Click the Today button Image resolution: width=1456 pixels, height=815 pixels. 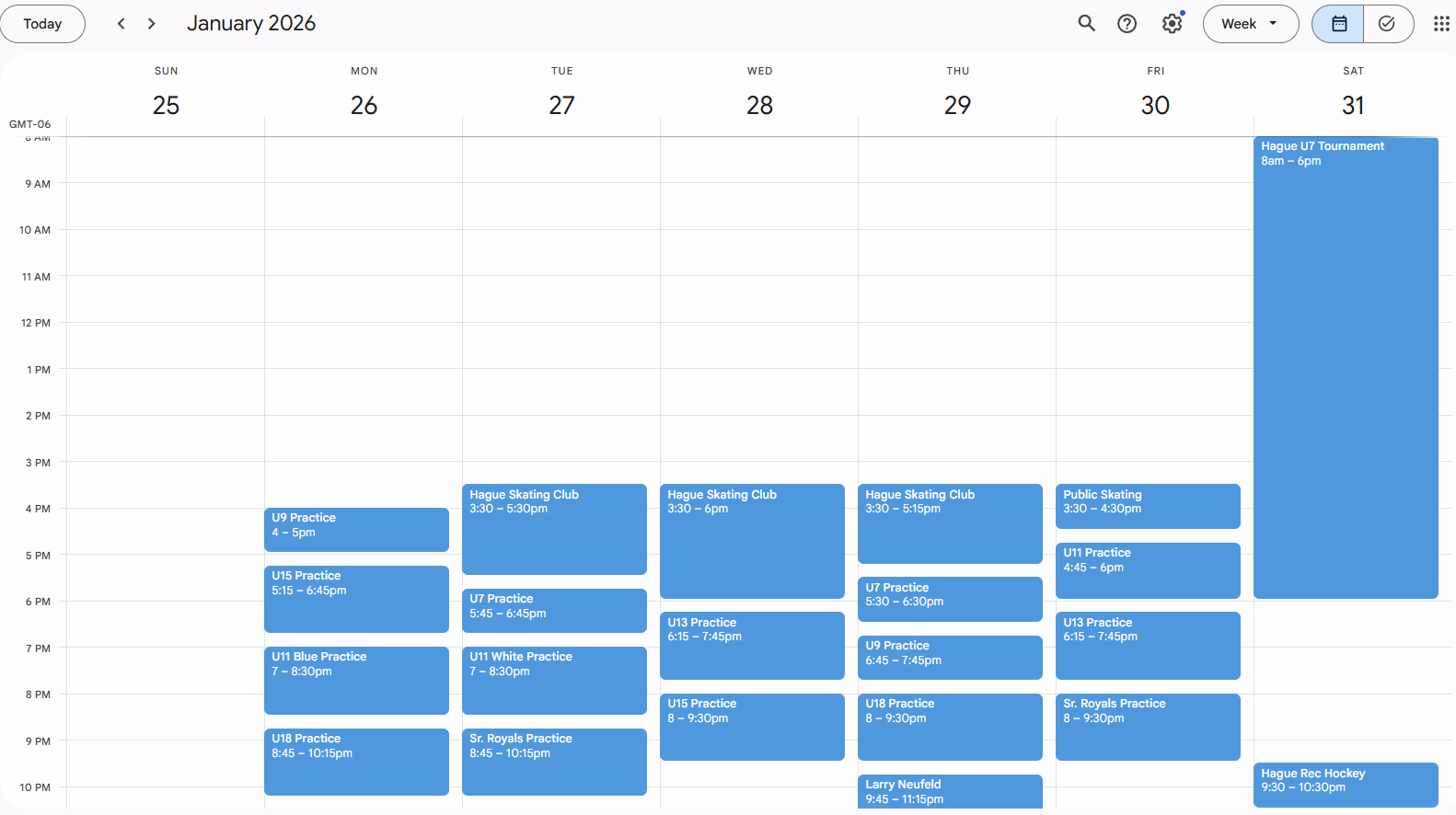[x=42, y=24]
